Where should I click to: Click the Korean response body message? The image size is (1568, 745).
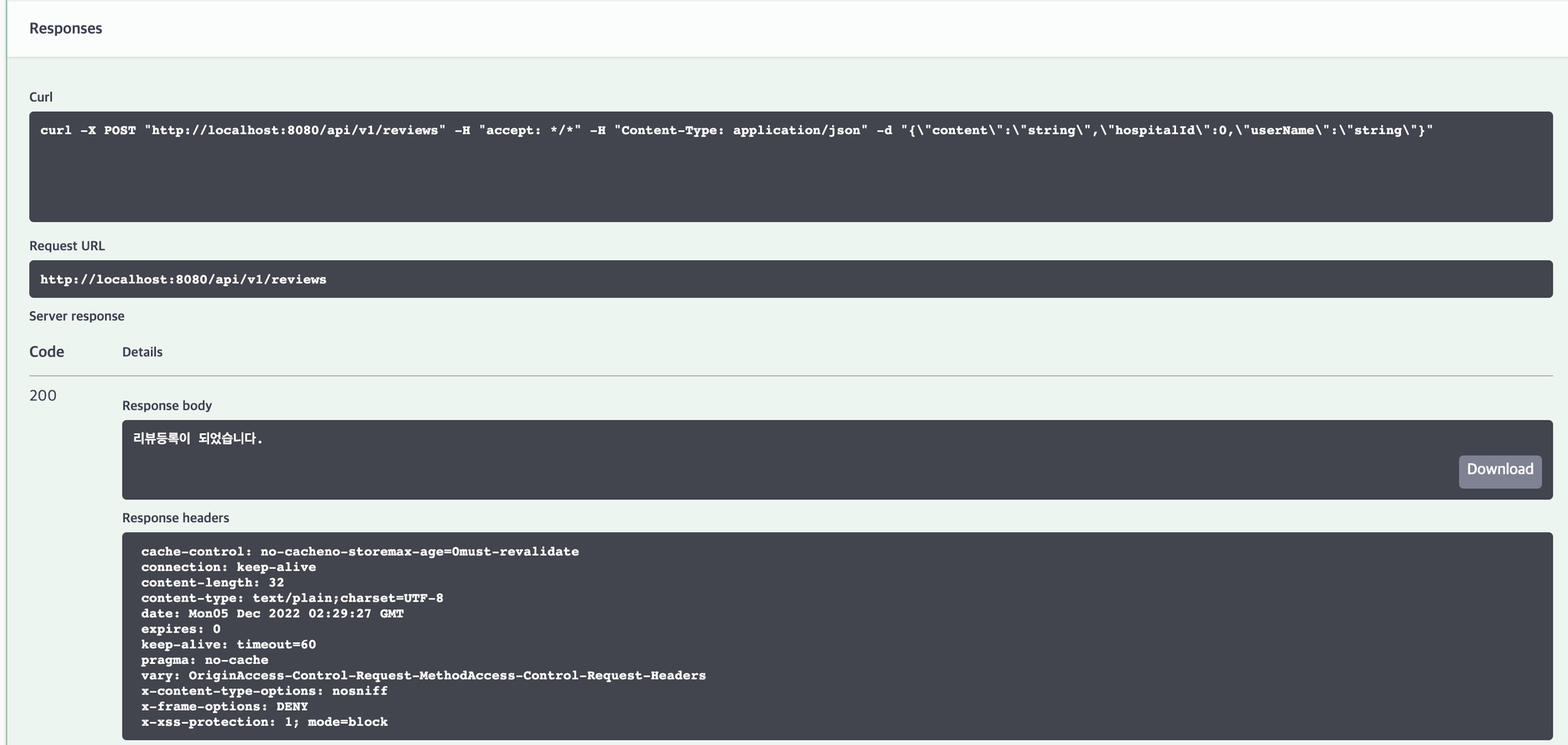click(198, 439)
